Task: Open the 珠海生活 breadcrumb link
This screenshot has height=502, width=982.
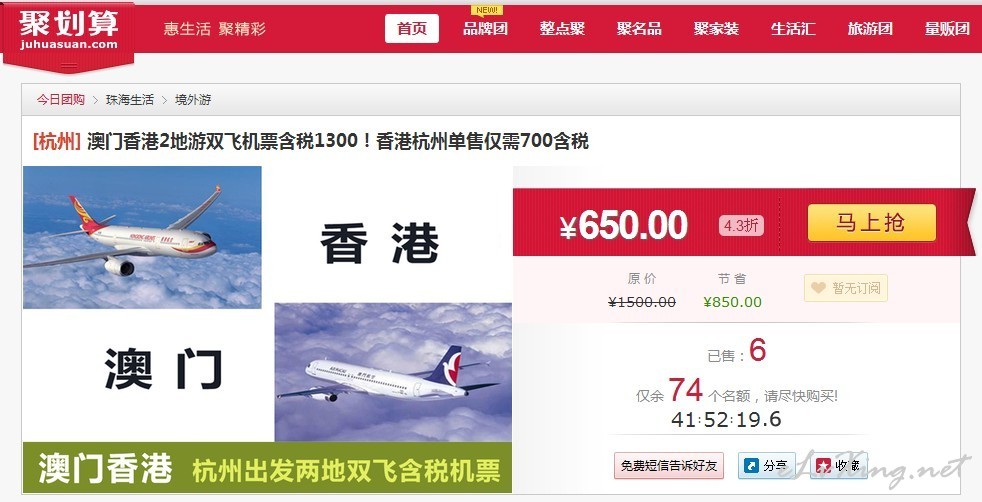Action: pos(130,100)
